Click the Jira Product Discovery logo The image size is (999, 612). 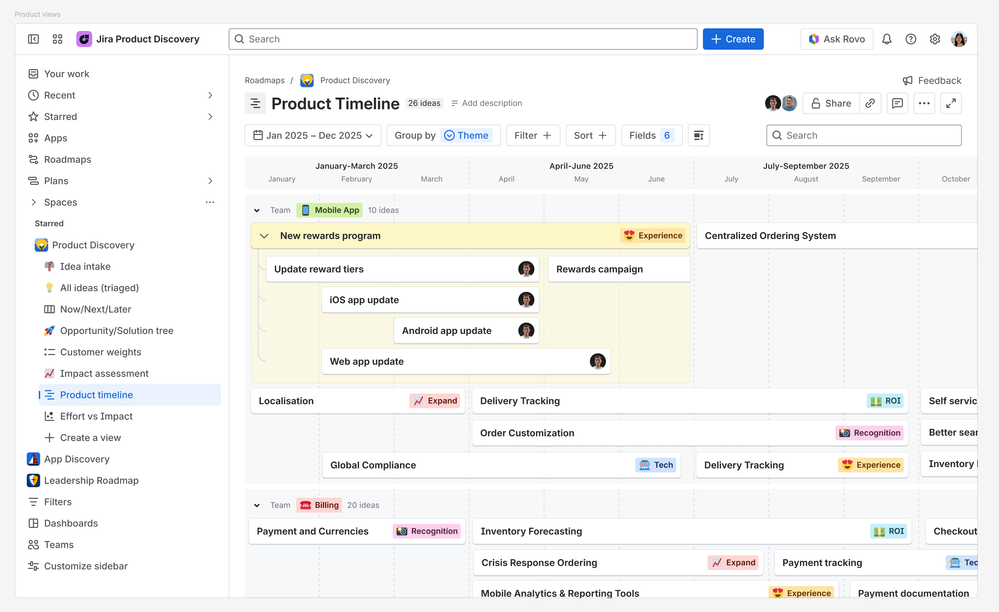coord(84,39)
